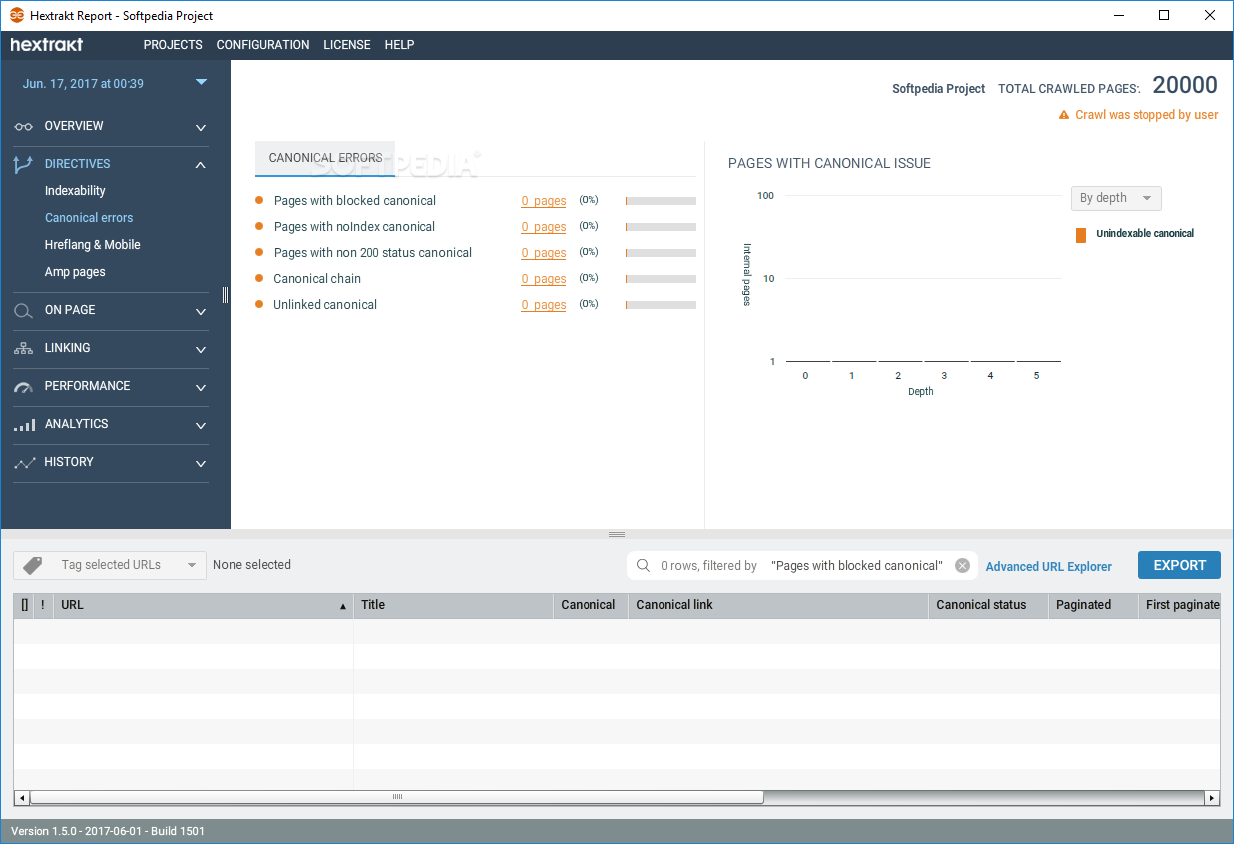
Task: Click the progress bar for Unlinked canonical
Action: [661, 305]
